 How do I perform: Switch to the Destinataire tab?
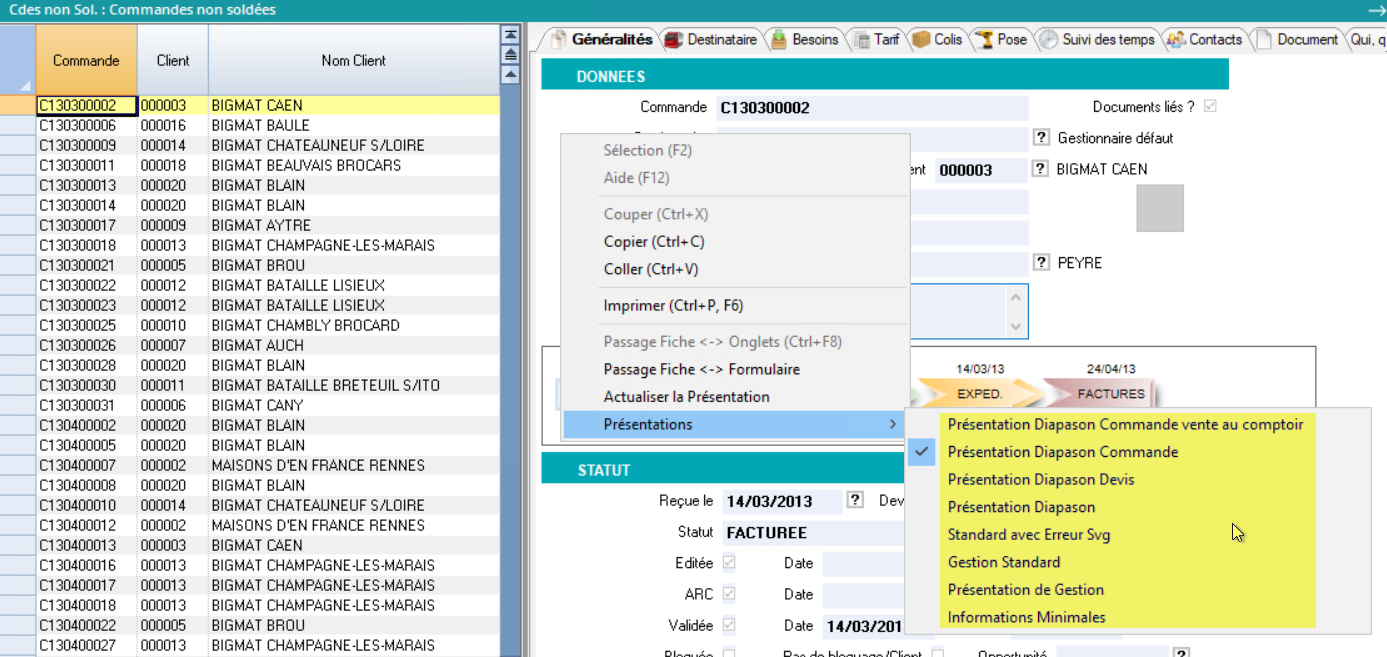(711, 40)
